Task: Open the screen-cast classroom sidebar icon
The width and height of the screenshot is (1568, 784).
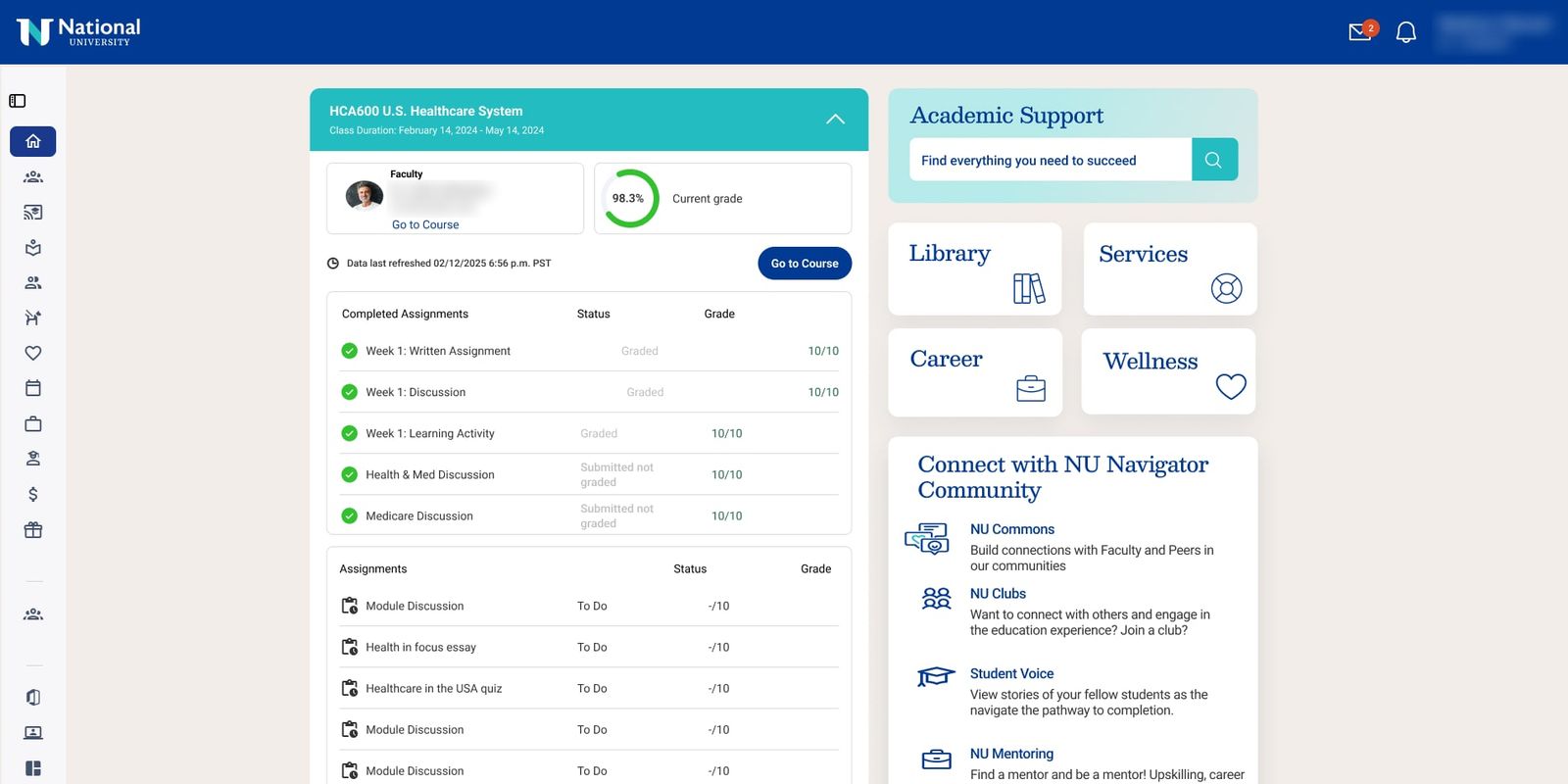Action: point(33,213)
